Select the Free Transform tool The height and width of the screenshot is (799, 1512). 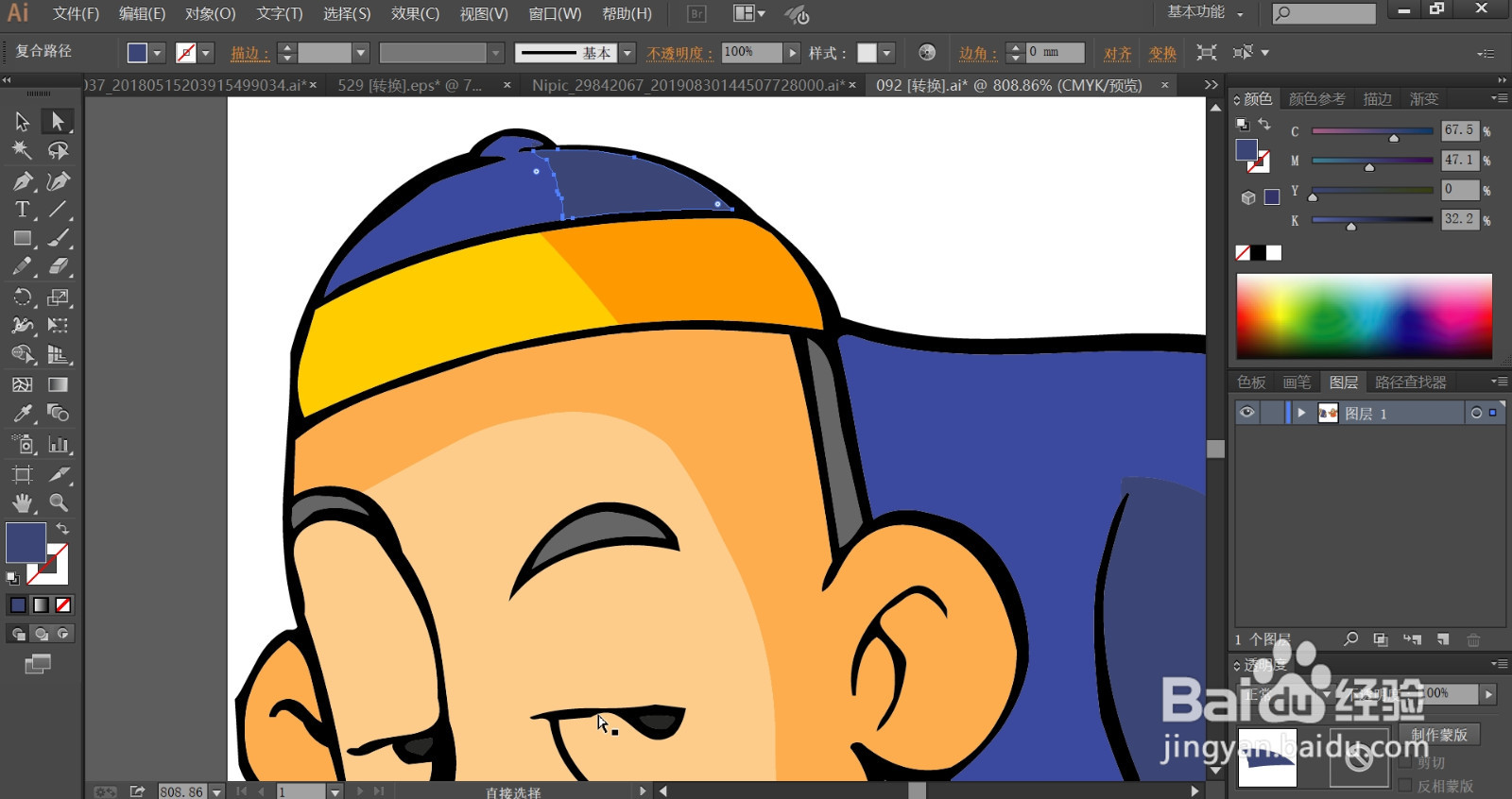point(58,326)
